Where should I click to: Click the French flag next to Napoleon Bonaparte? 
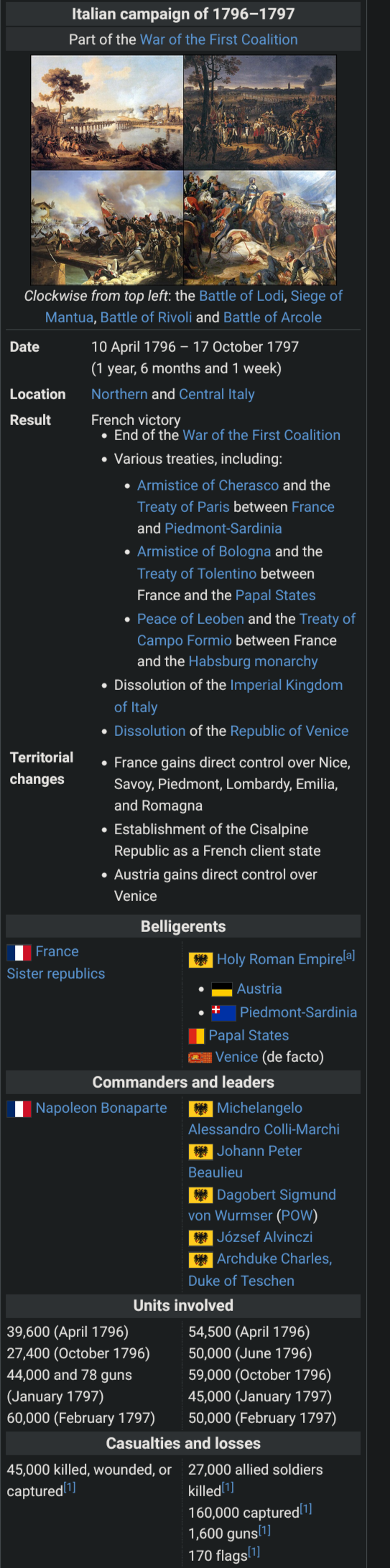19,1109
